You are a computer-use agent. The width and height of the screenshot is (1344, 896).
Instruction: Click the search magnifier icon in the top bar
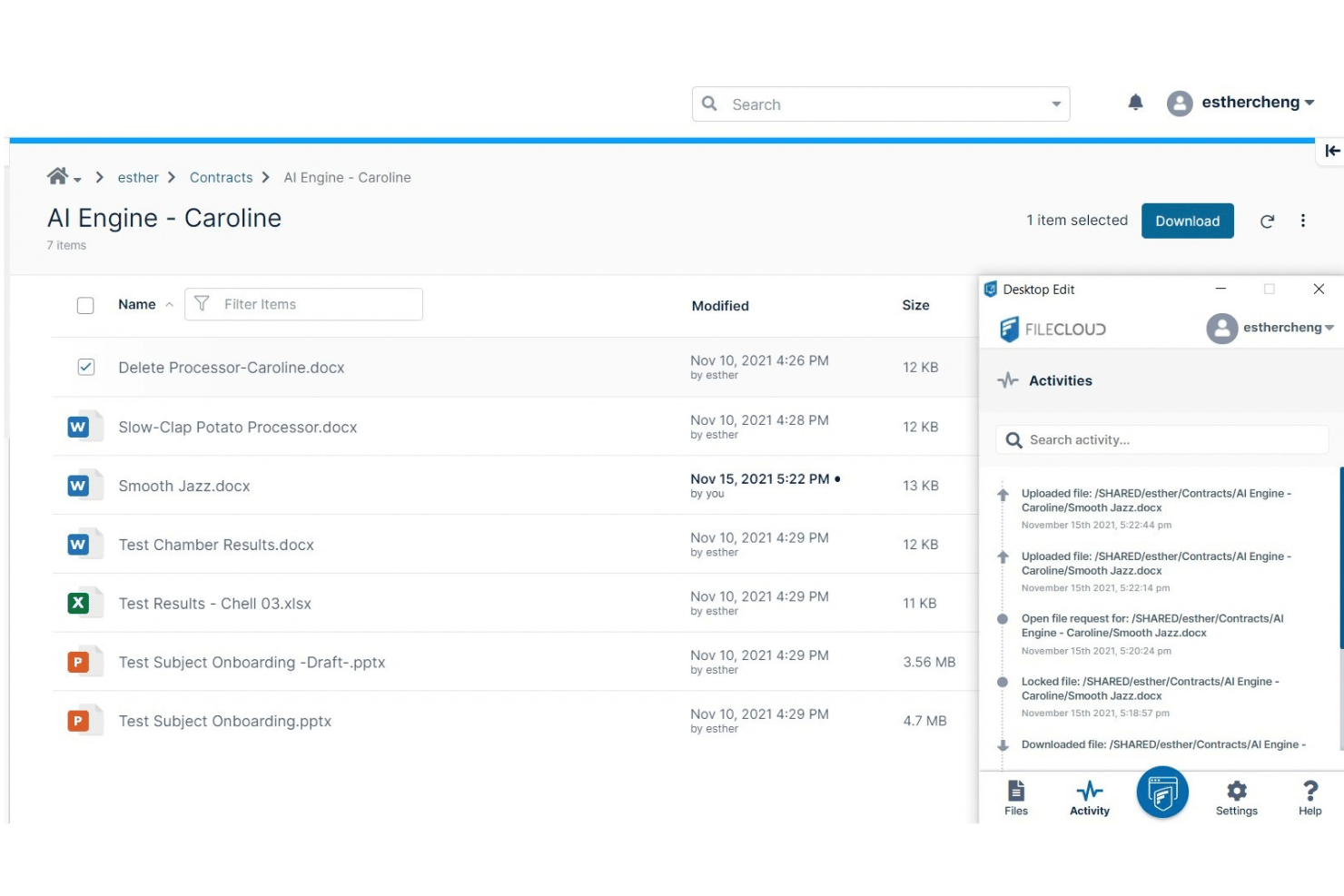click(x=710, y=103)
